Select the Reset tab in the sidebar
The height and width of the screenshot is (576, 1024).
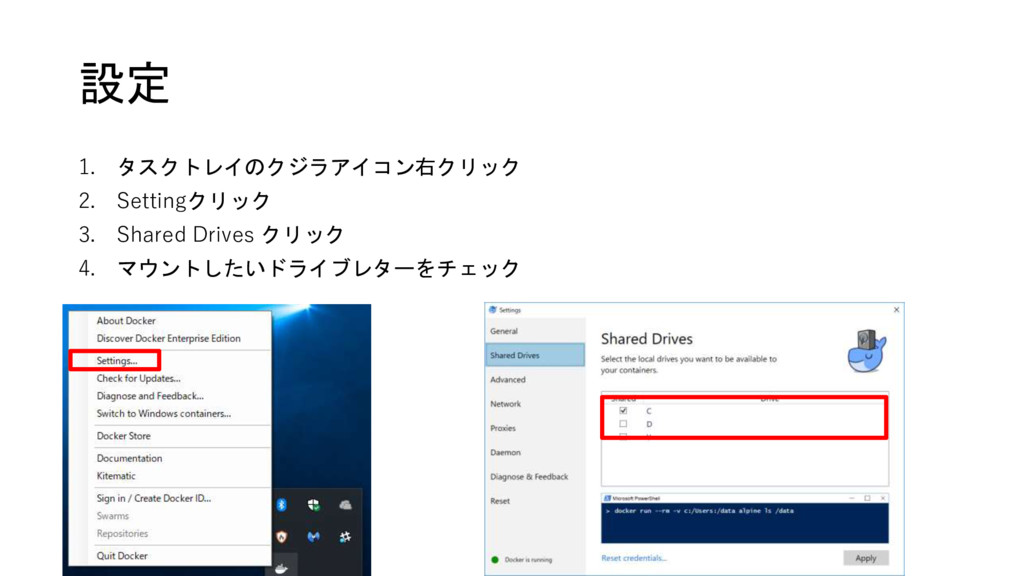coord(500,501)
